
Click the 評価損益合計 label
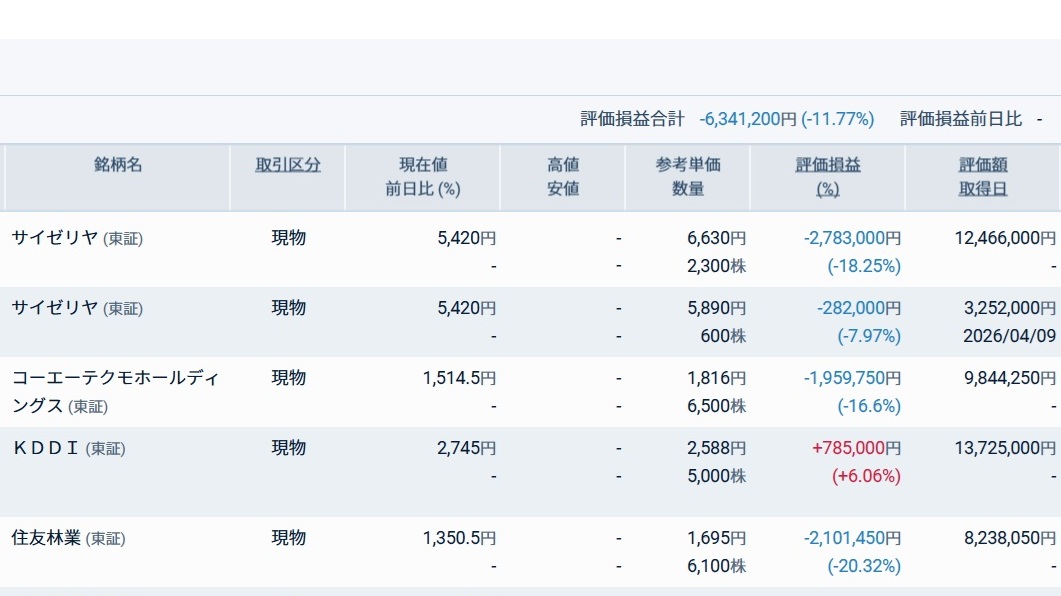coord(632,119)
